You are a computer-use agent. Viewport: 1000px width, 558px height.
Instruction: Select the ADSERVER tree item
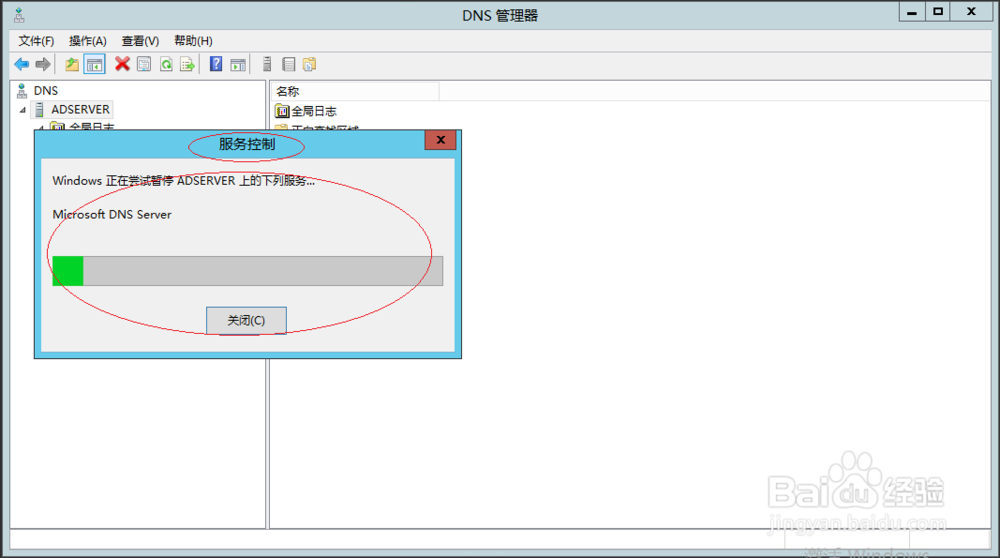coord(80,110)
